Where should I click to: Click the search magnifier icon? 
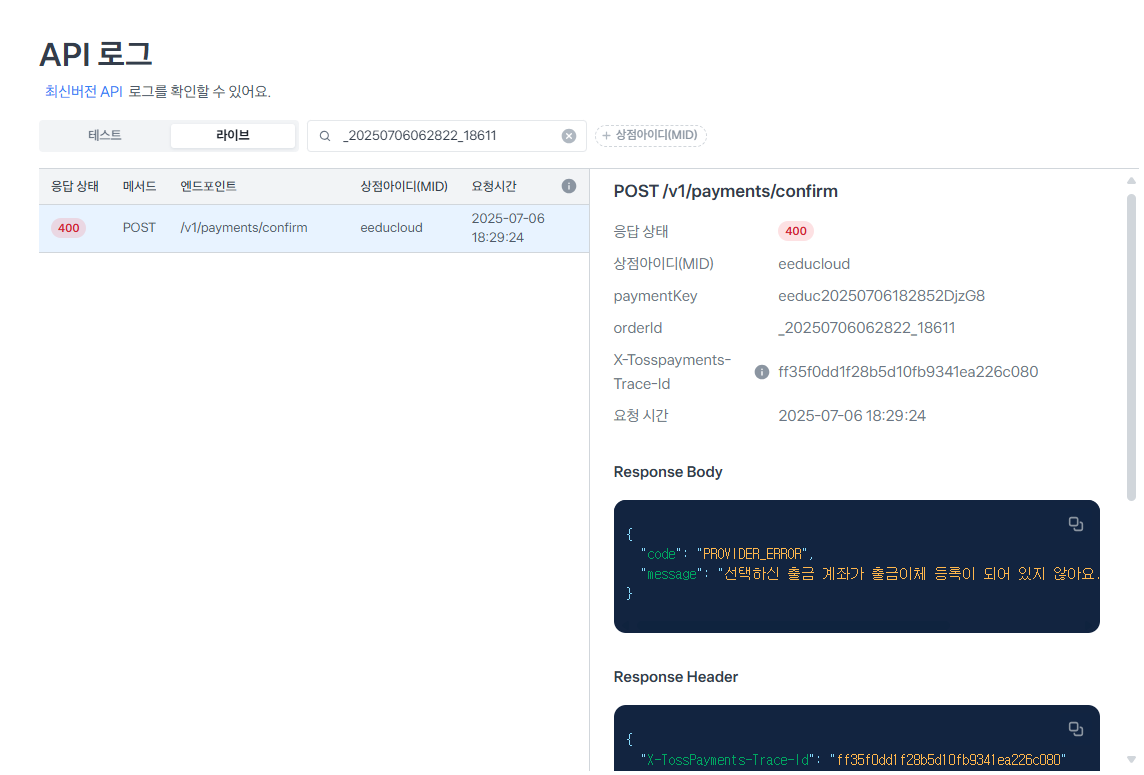325,136
